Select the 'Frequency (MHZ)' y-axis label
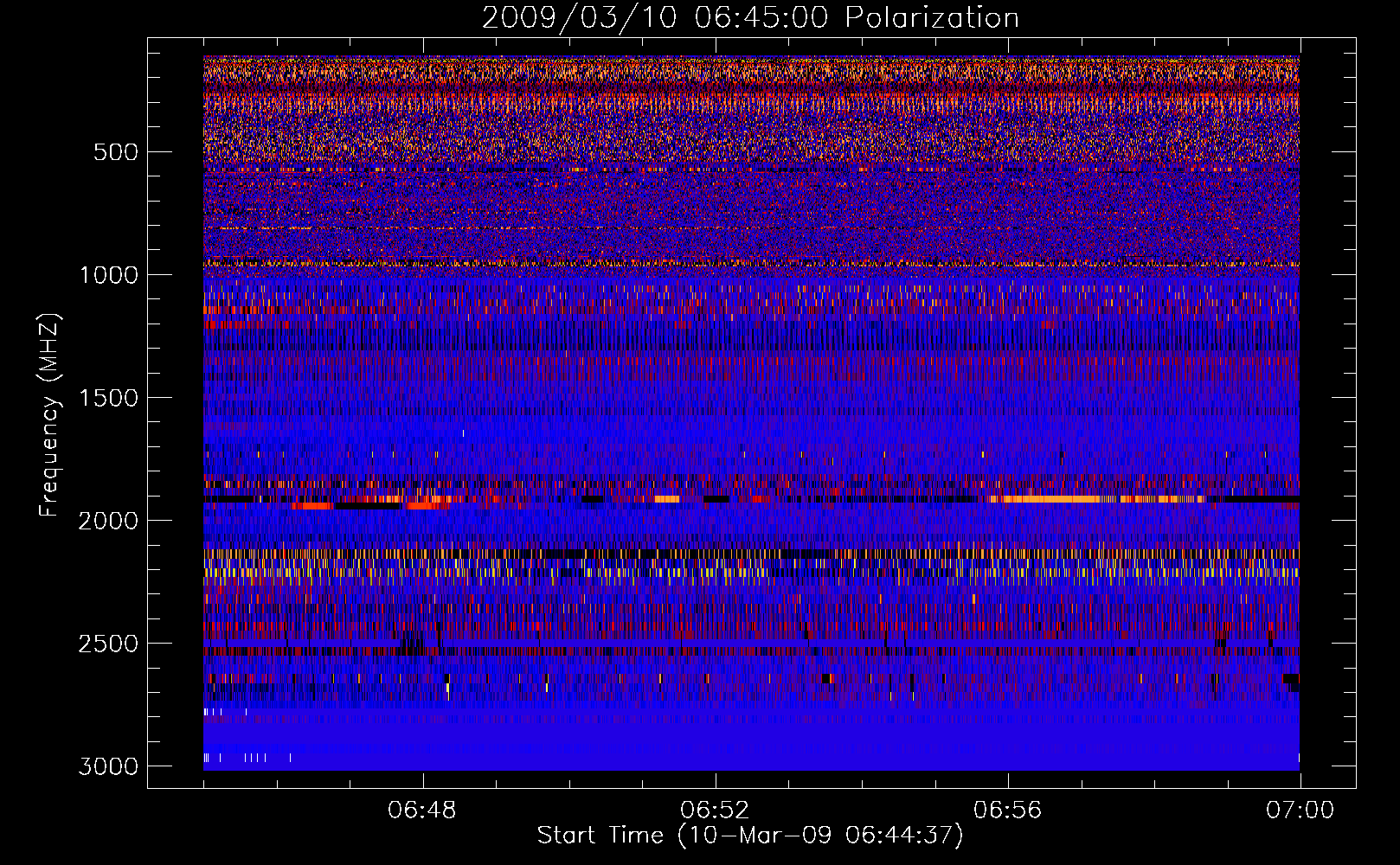Screen dimensions: 1400x865 click(x=50, y=414)
